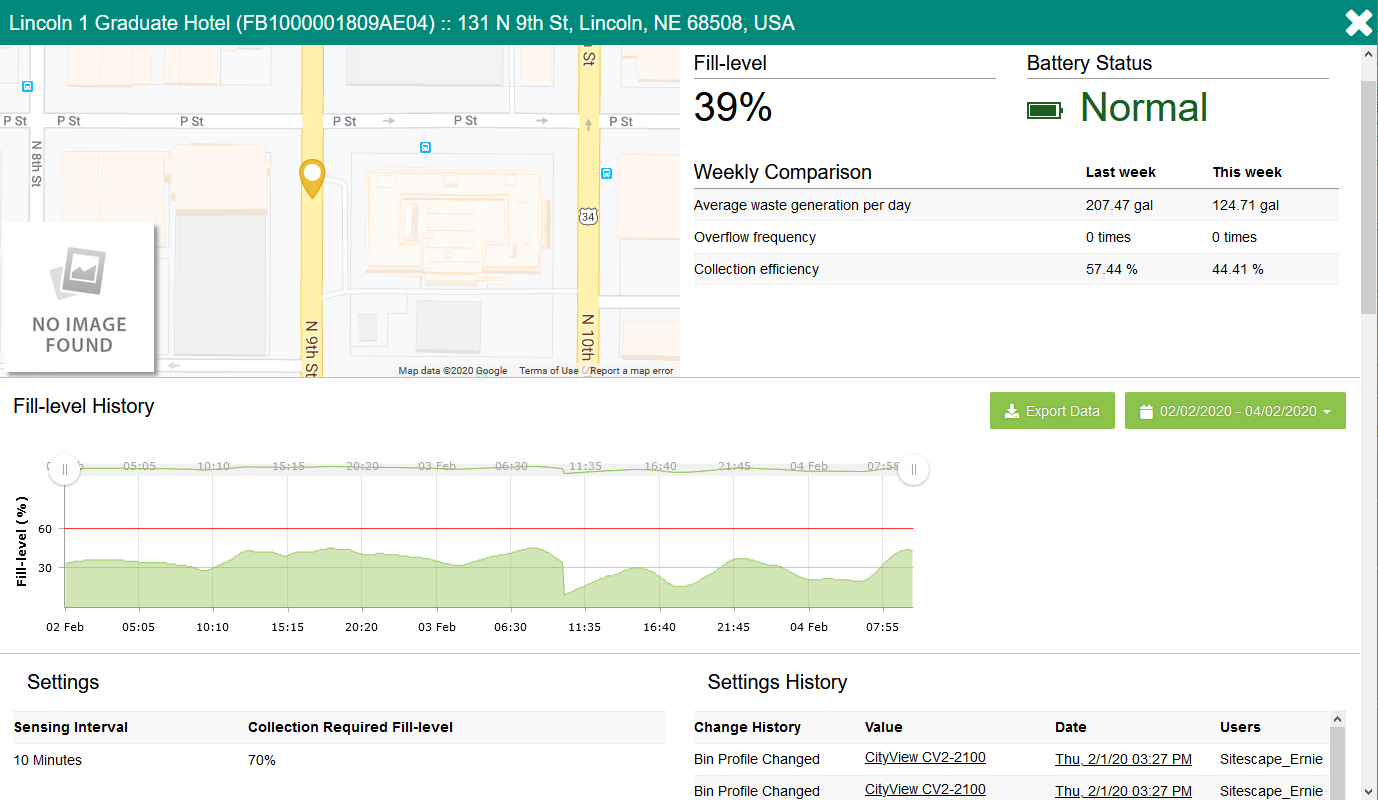Viewport: 1378px width, 800px height.
Task: Click the This week column header
Action: point(1247,172)
